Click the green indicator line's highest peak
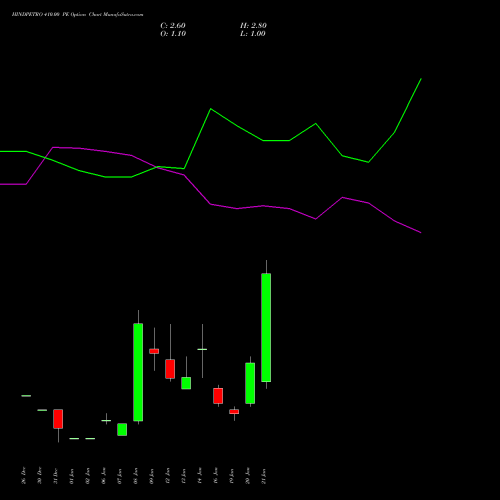Screen dimensions: 500x500 coord(421,79)
